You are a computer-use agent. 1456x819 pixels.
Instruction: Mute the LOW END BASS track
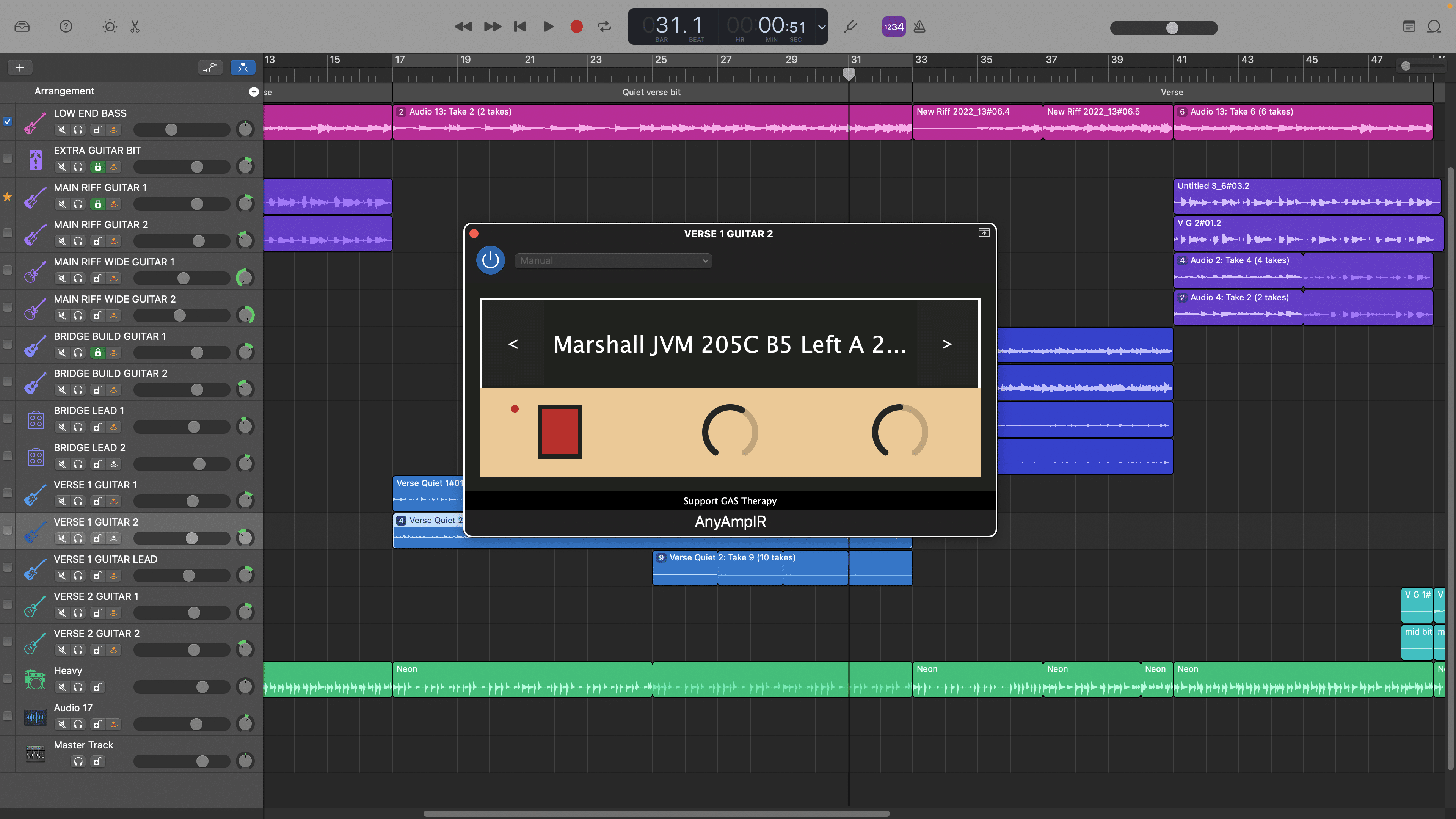[x=61, y=129]
